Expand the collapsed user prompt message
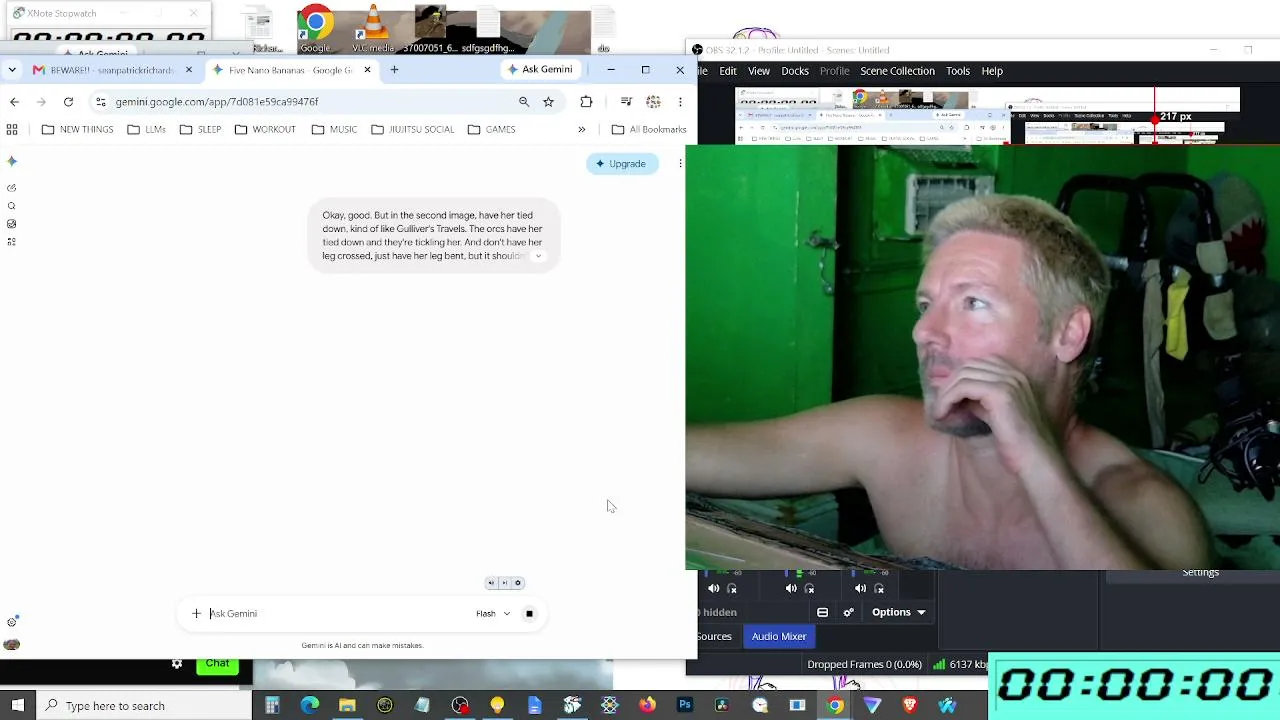The width and height of the screenshot is (1280, 720). pos(538,256)
